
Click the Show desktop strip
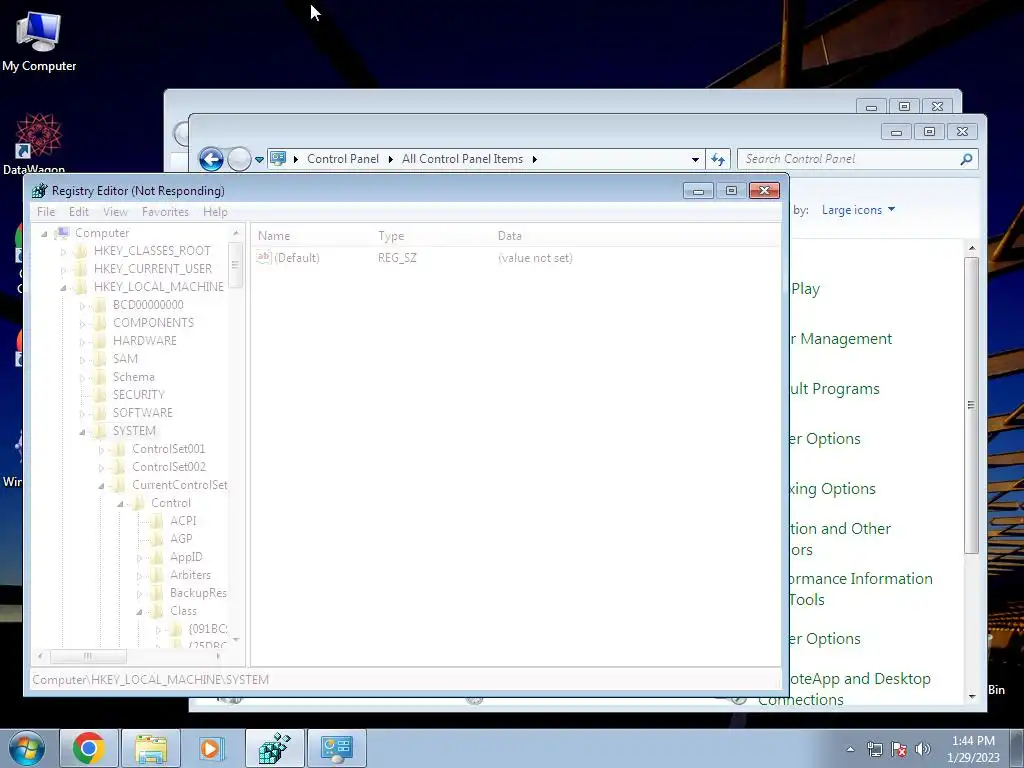(1017, 748)
